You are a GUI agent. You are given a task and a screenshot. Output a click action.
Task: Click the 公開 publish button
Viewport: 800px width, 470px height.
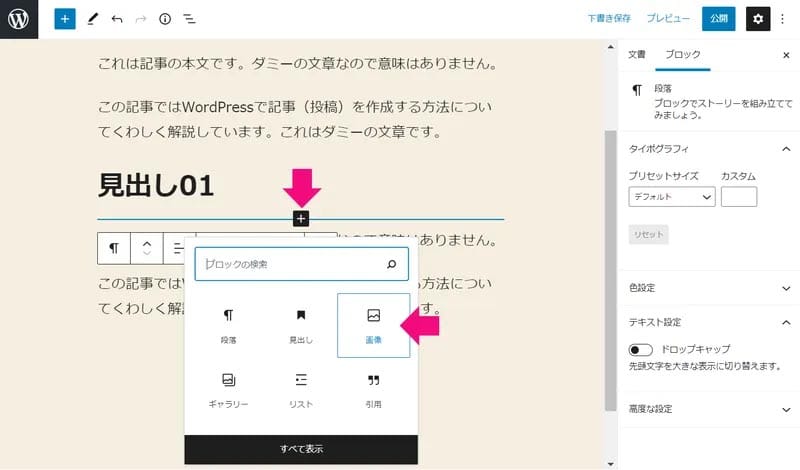point(718,19)
